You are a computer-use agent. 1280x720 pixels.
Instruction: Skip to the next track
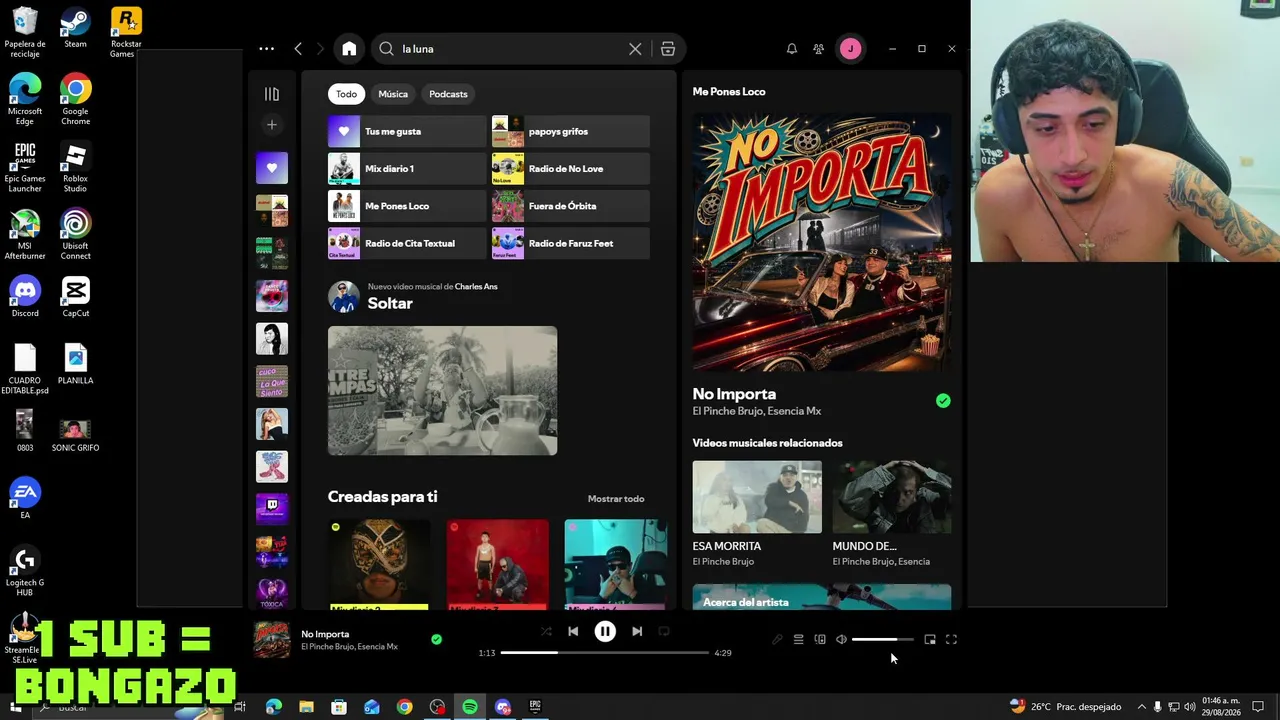(637, 631)
